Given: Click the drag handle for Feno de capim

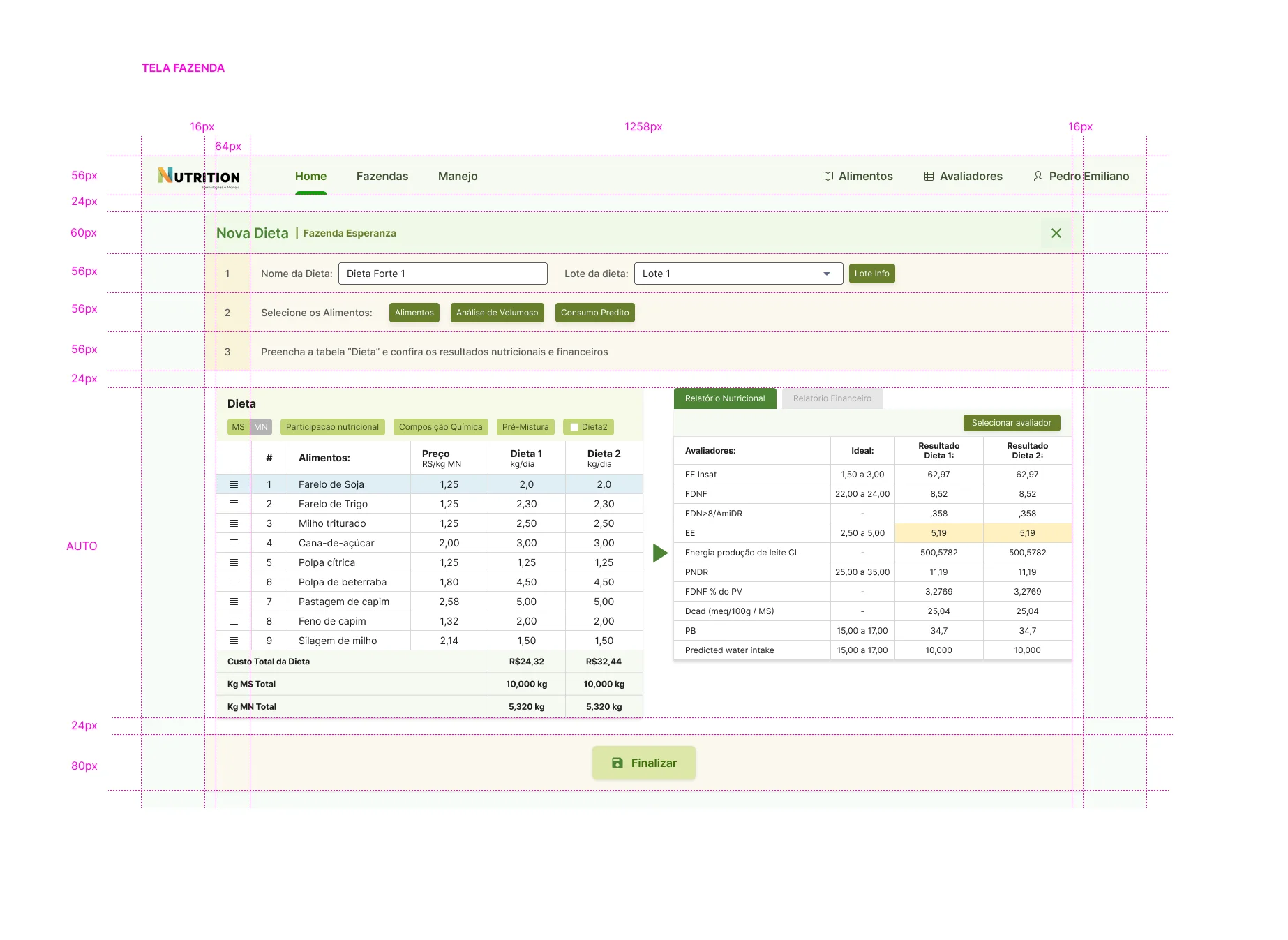Looking at the screenshot, I should (234, 621).
